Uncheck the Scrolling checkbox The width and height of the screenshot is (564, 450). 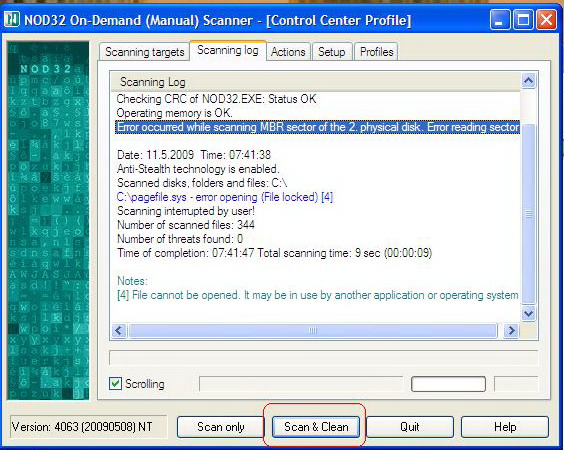[115, 383]
